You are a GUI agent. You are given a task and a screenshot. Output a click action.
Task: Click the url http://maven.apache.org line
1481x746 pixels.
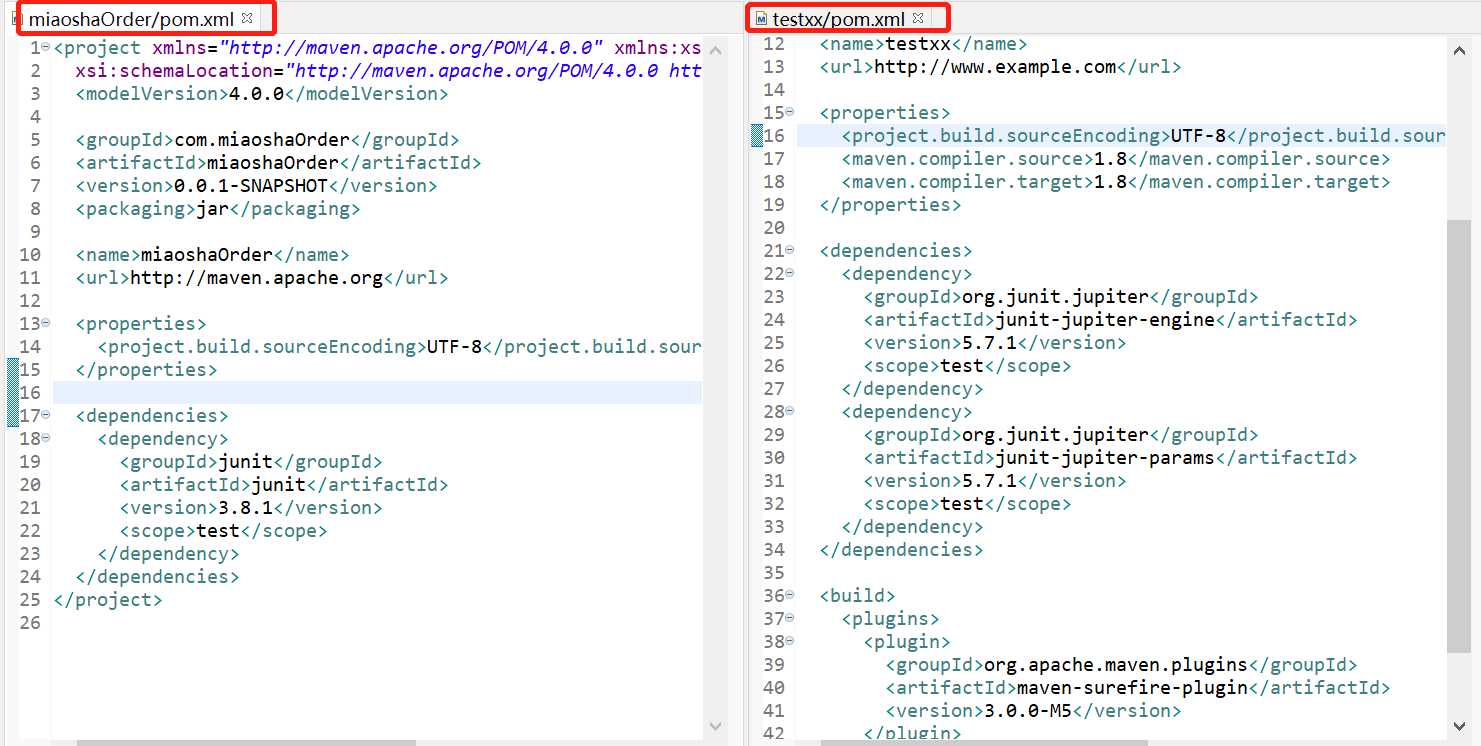point(261,278)
